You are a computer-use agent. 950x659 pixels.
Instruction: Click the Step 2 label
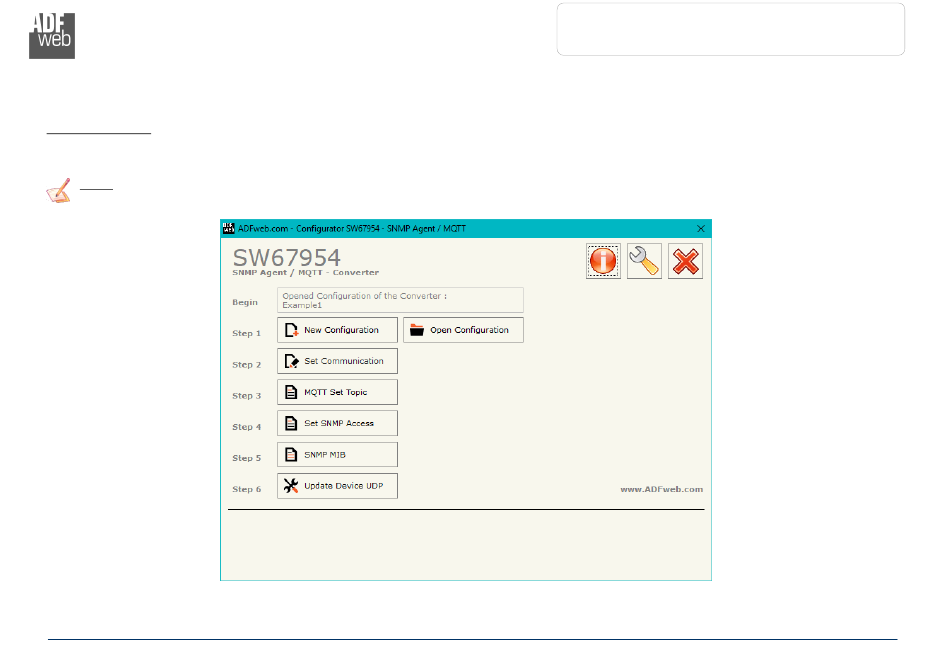[247, 365]
